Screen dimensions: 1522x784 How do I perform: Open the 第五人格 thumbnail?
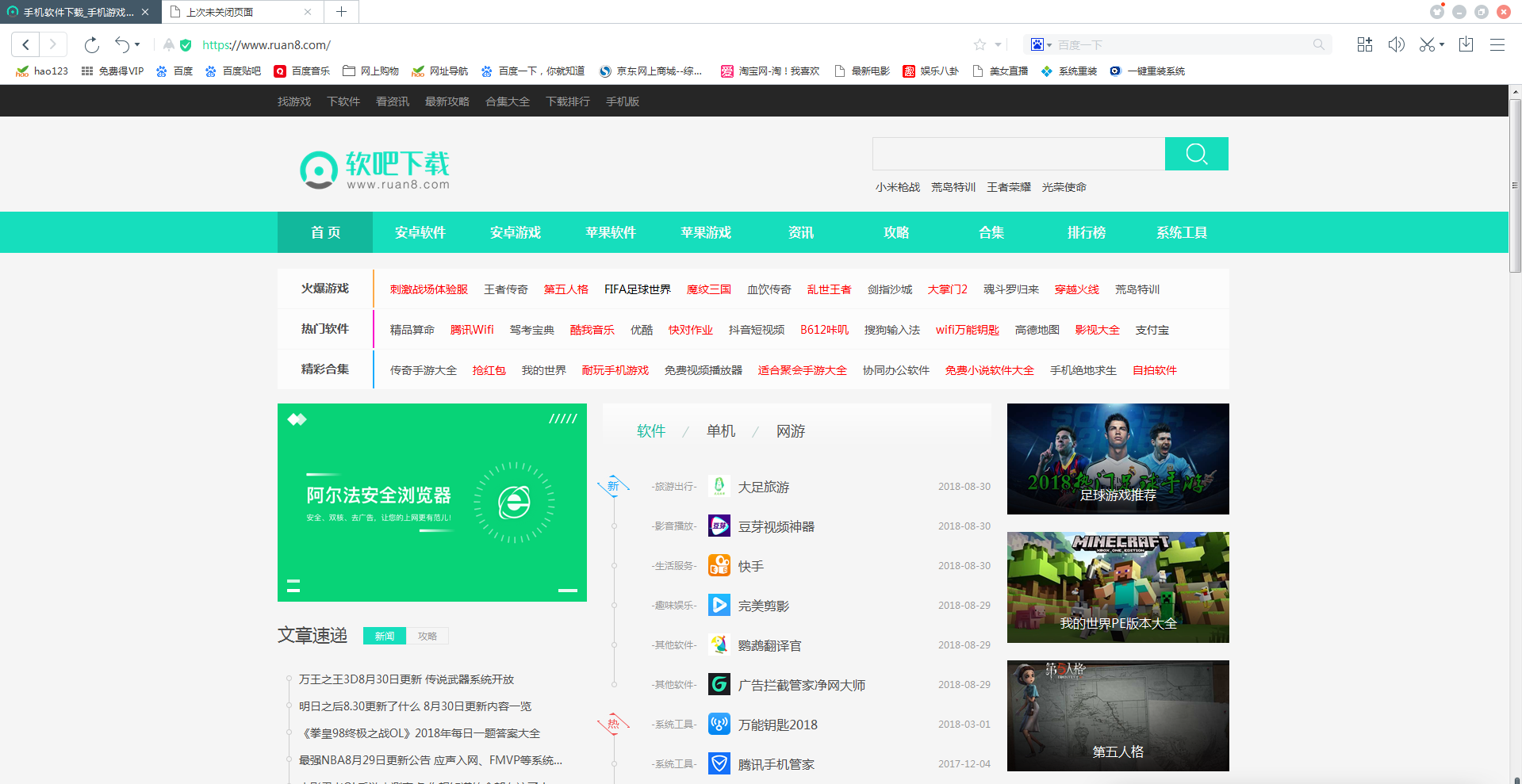1118,716
